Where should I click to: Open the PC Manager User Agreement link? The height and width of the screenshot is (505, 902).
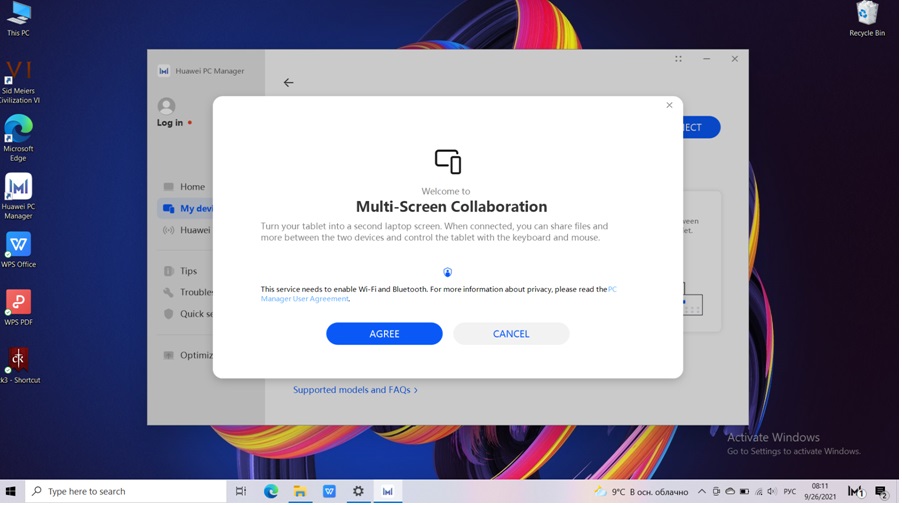tap(305, 299)
